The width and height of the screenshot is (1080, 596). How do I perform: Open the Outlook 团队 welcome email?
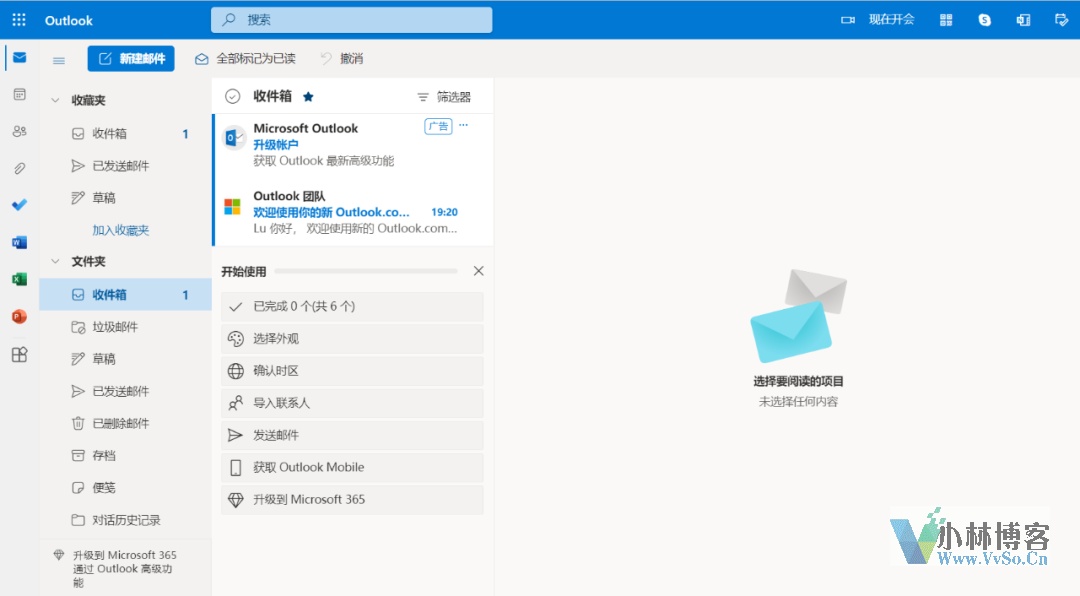[x=353, y=212]
